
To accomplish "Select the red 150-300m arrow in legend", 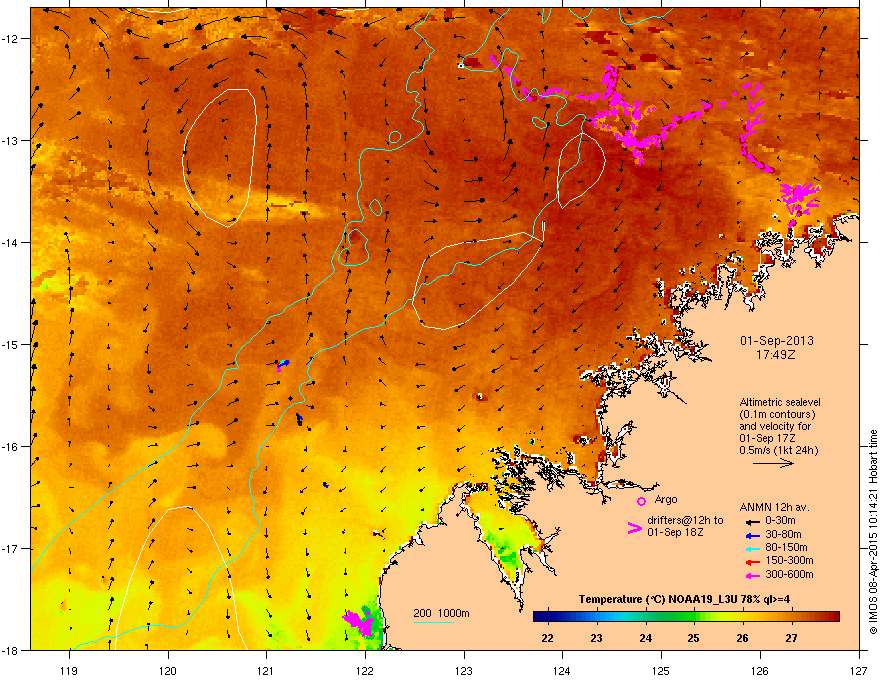I will (x=752, y=561).
